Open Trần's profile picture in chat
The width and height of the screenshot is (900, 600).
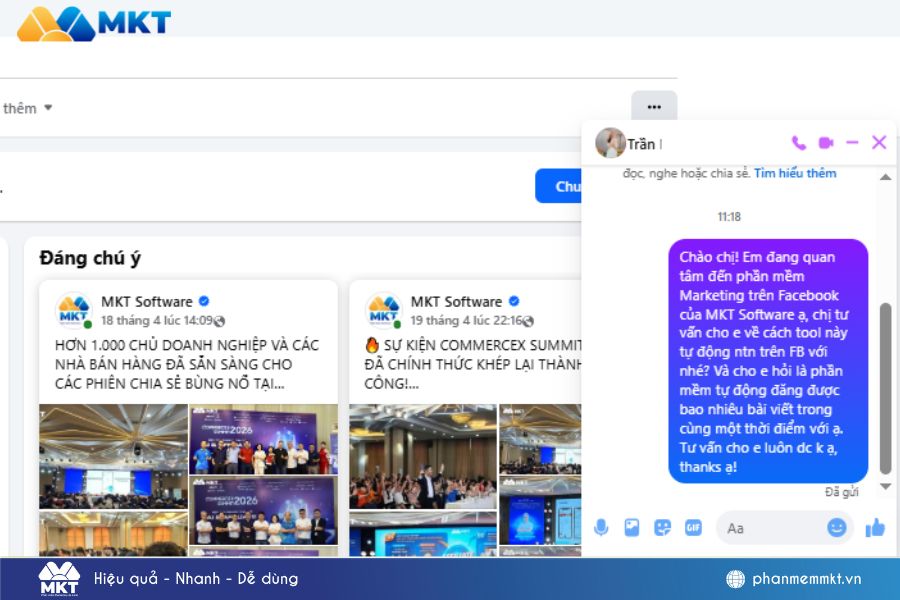tap(610, 142)
